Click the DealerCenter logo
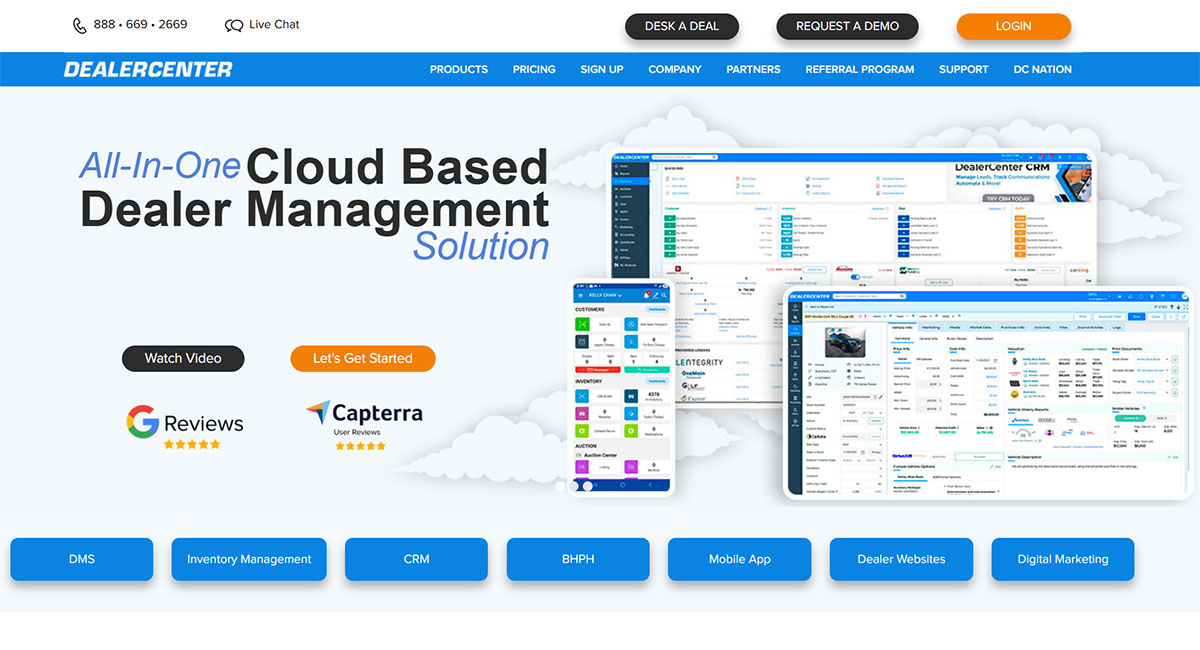Screen dimensions: 1200x650 tap(148, 69)
